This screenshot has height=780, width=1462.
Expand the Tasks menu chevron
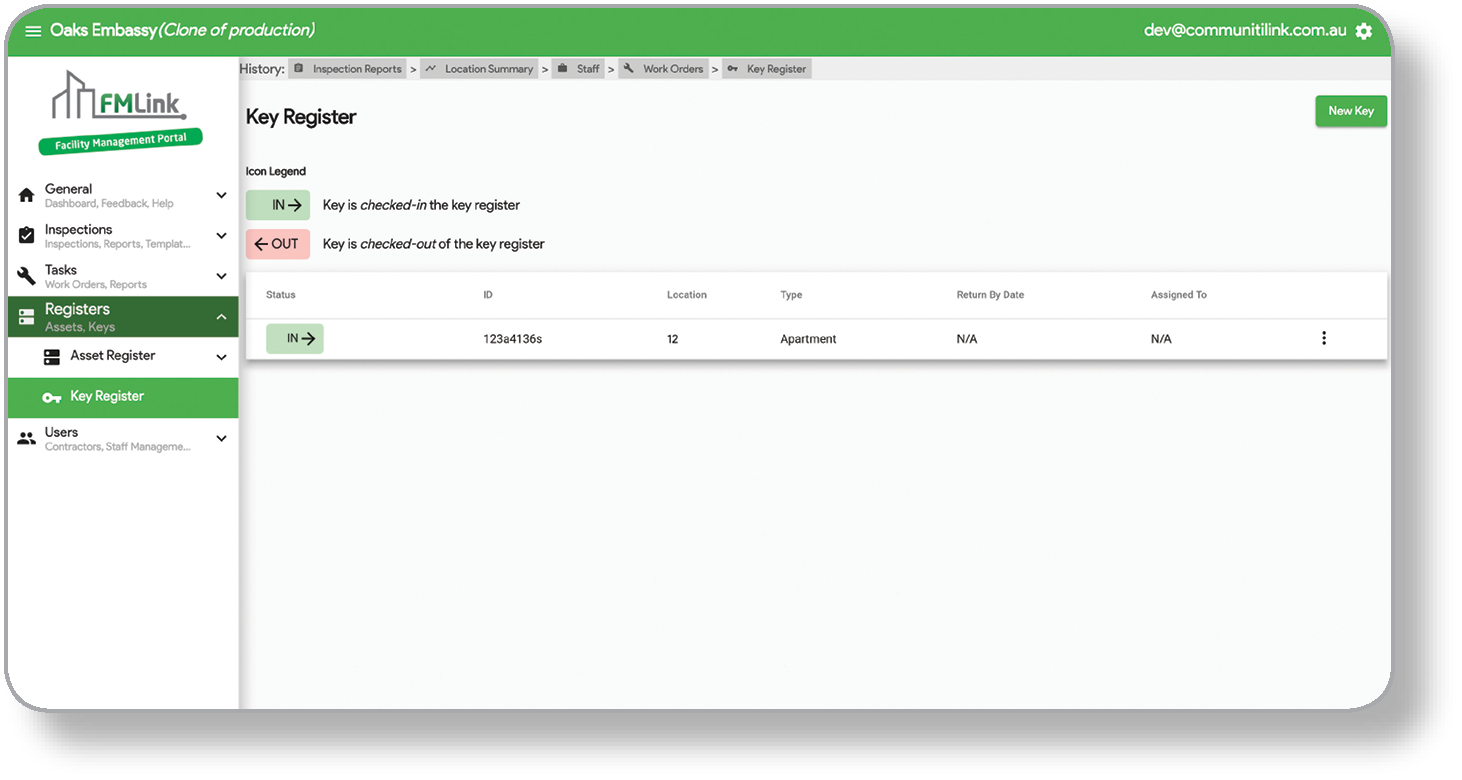pos(221,276)
